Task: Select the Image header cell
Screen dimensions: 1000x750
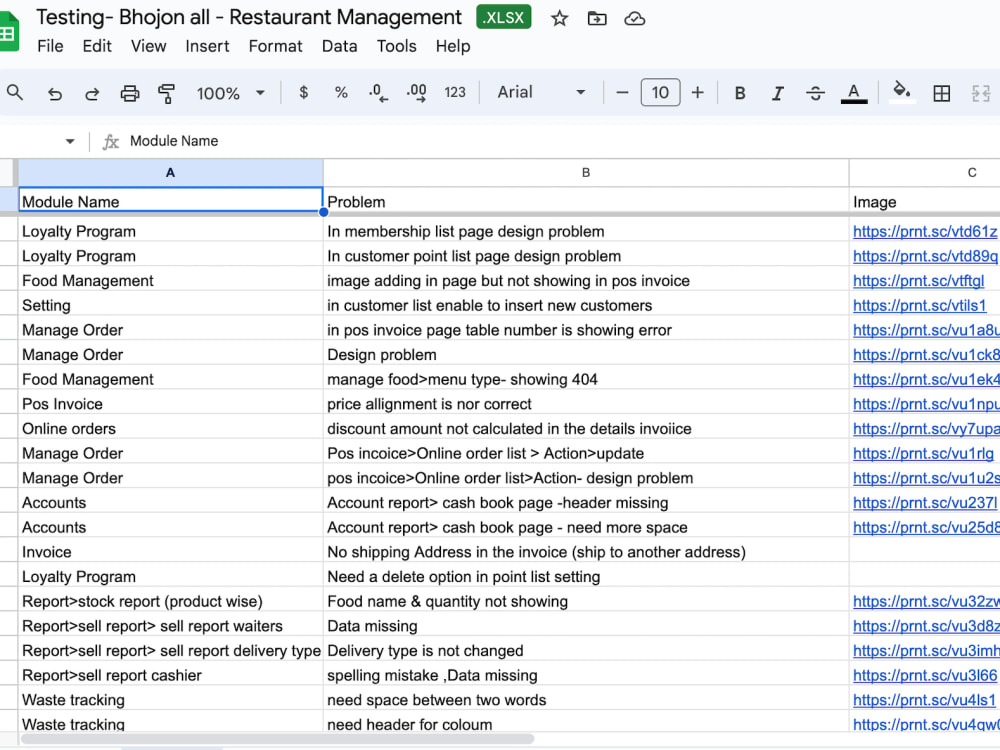Action: point(925,202)
